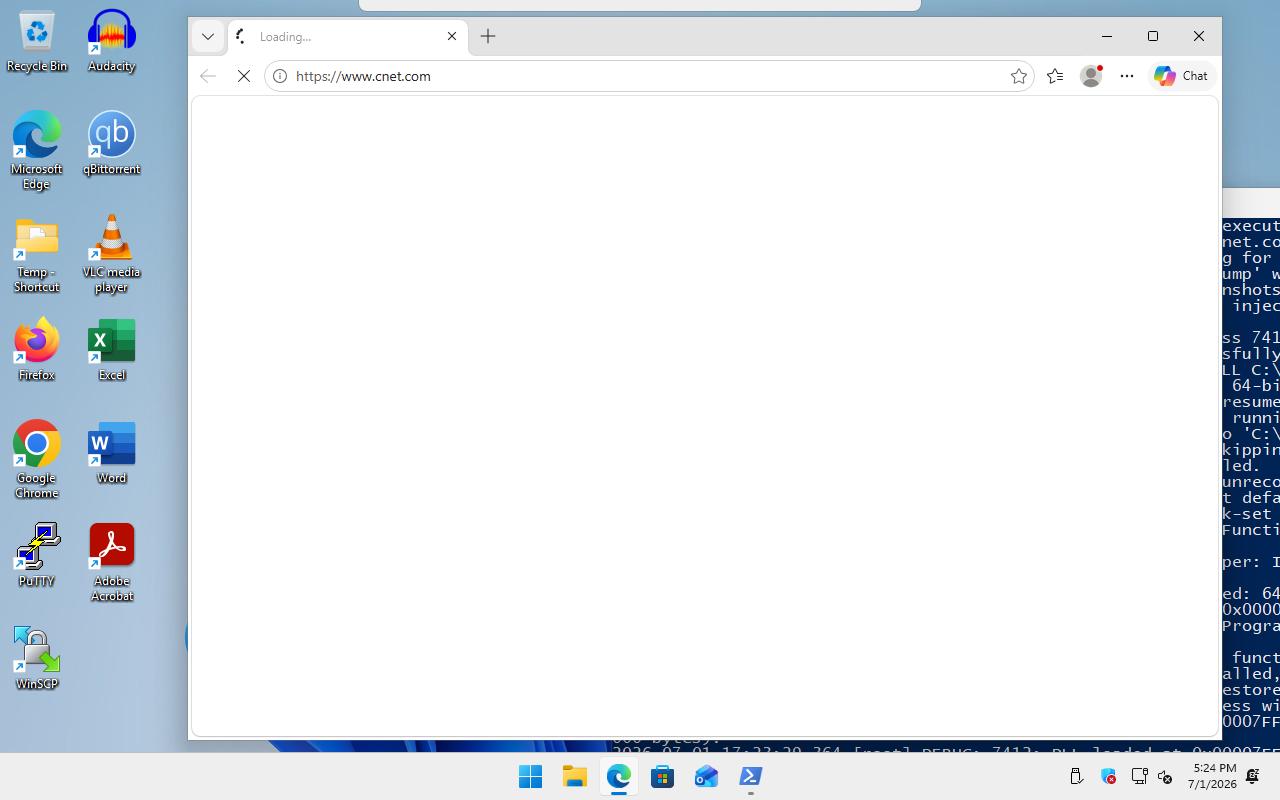Open qBittorrent desktop shortcut
The image size is (1280, 800).
[111, 144]
